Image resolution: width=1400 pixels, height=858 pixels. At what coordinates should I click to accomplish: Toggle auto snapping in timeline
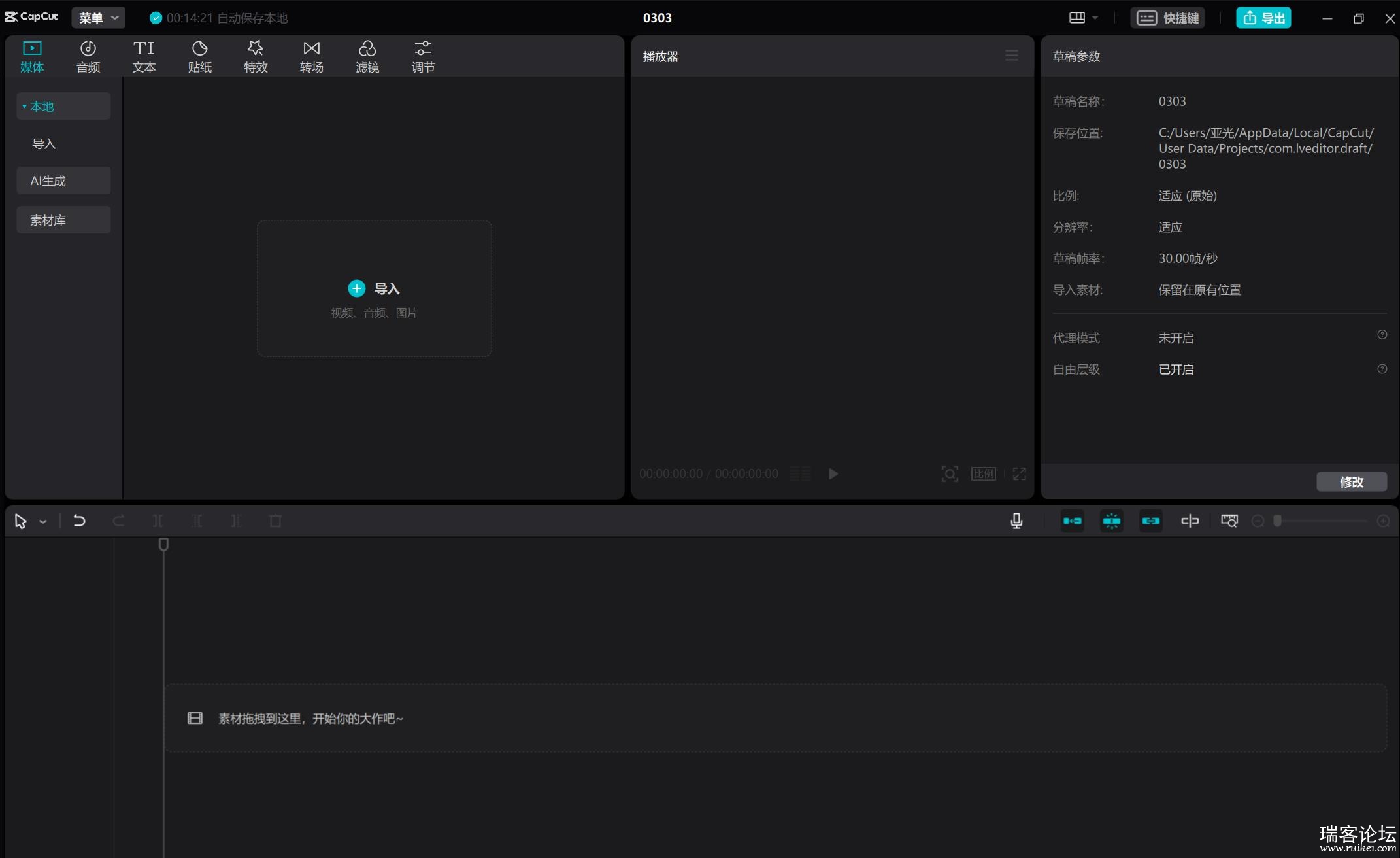click(1111, 521)
